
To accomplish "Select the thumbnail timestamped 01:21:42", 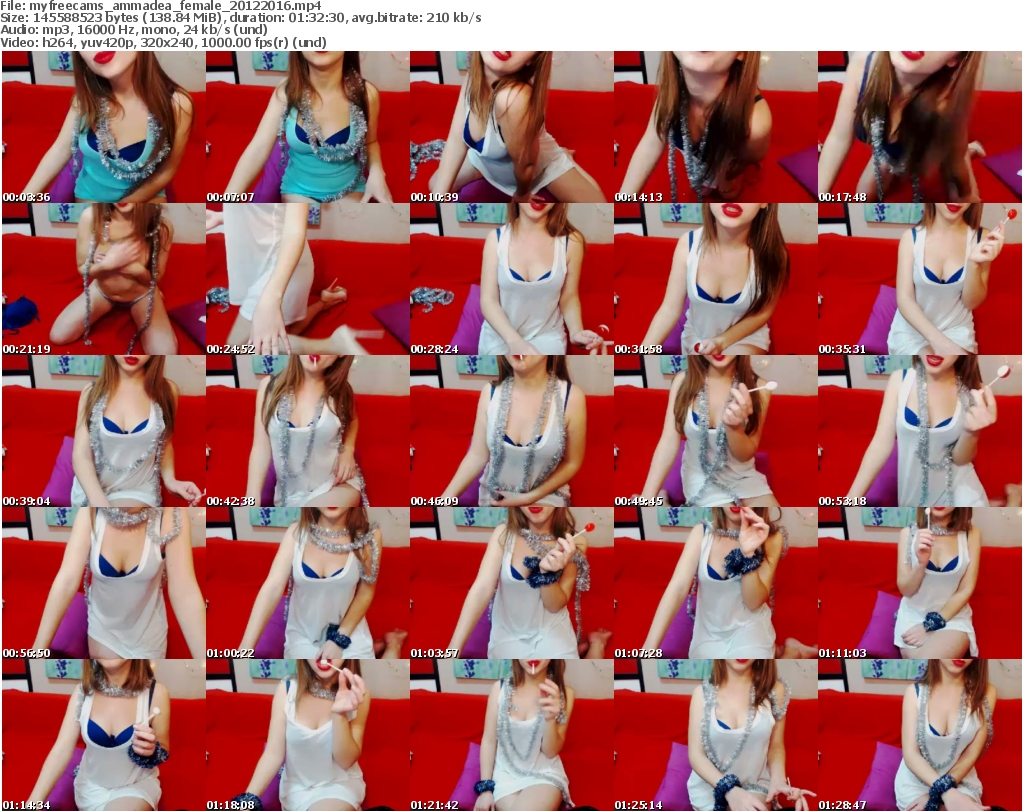I will point(511,735).
